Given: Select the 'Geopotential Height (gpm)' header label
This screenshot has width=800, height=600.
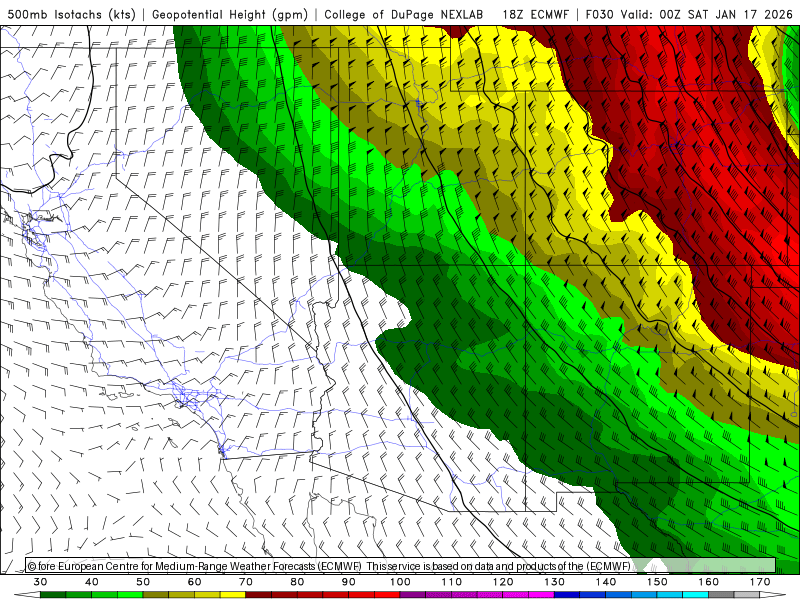Looking at the screenshot, I should click(x=230, y=15).
